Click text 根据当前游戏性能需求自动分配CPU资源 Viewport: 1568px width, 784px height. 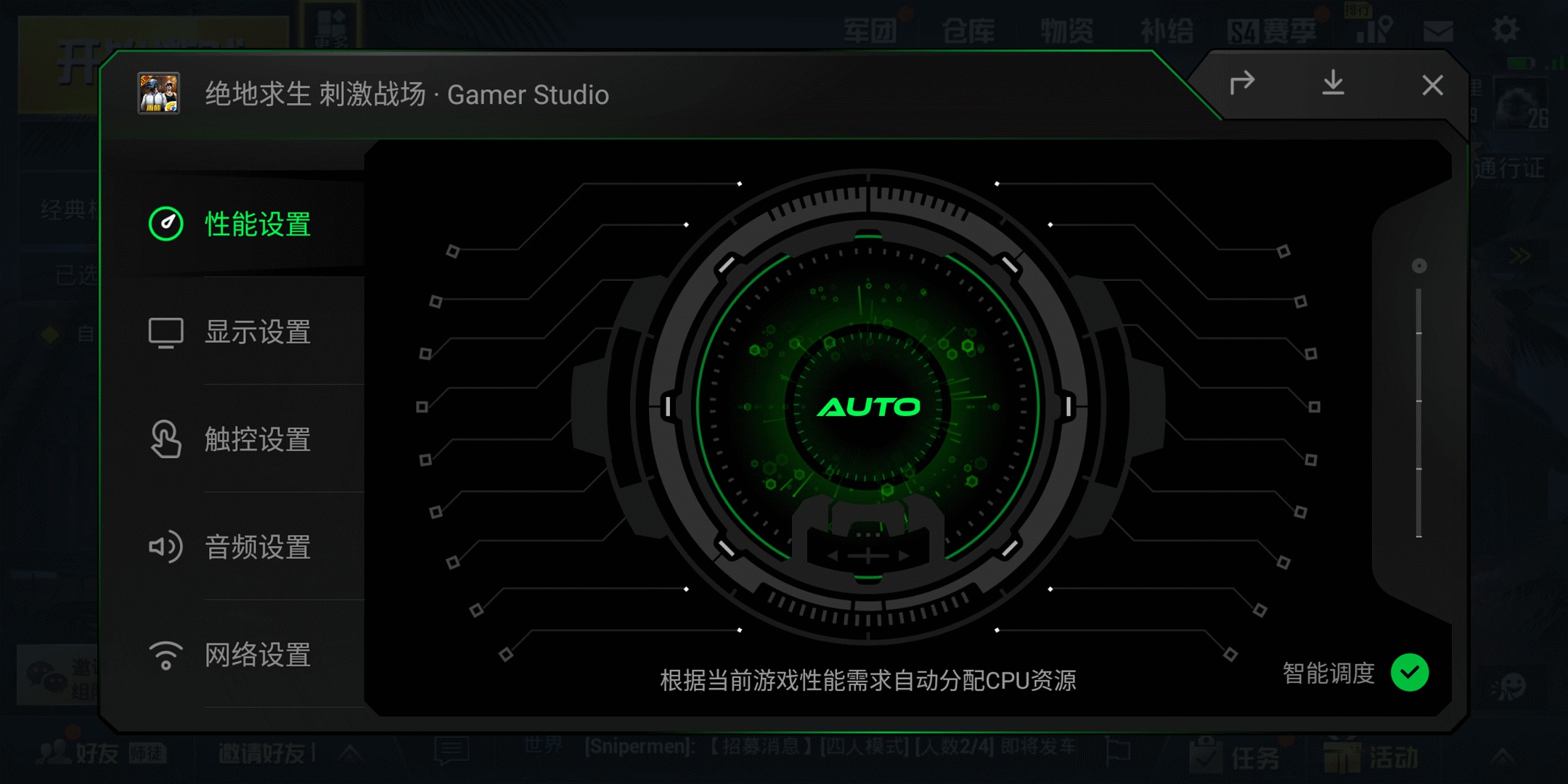(867, 680)
